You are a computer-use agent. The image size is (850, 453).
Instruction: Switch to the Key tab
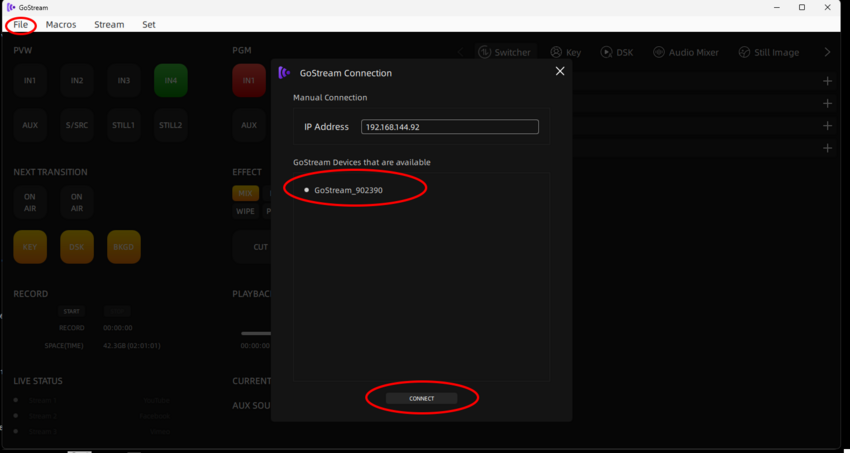[565, 53]
